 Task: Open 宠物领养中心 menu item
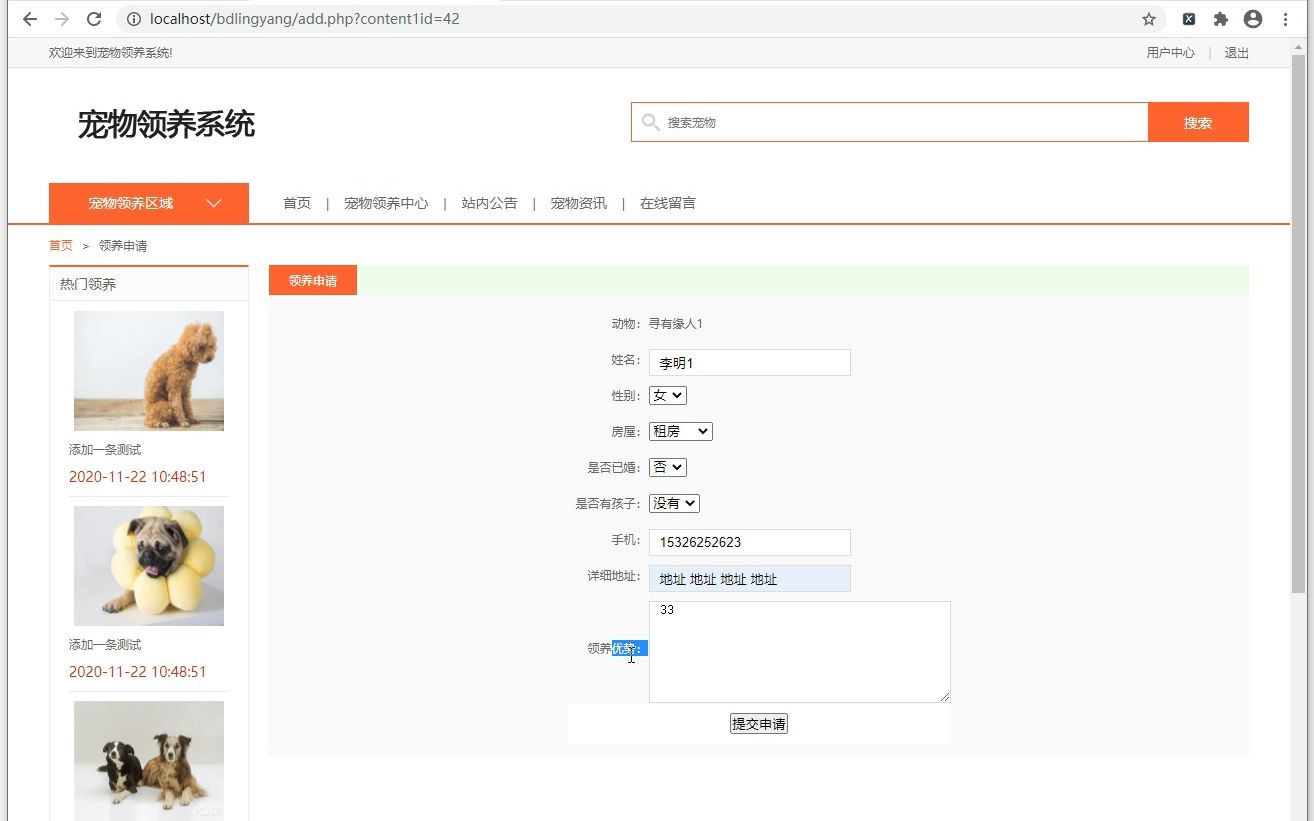tap(386, 203)
